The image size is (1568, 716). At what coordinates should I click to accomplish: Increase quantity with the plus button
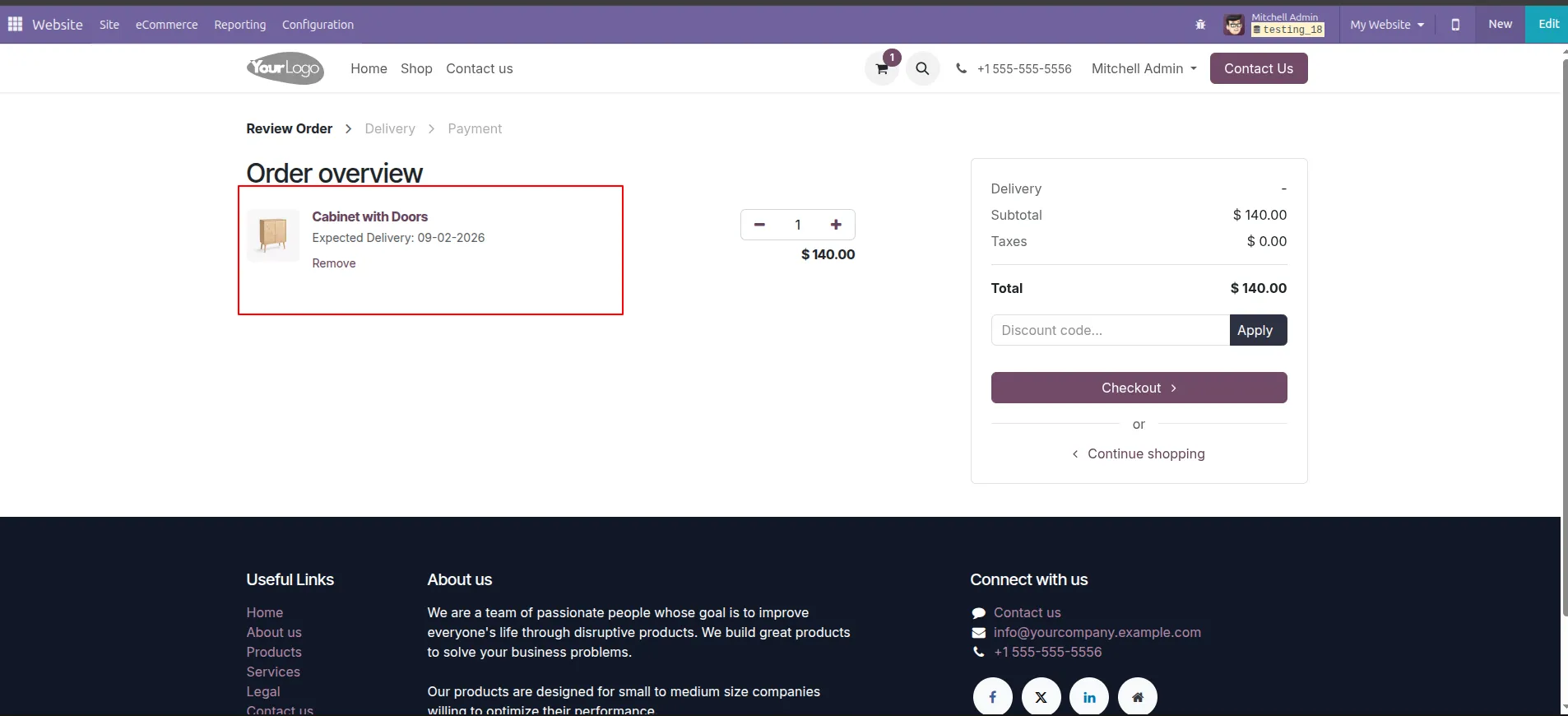pyautogui.click(x=836, y=225)
